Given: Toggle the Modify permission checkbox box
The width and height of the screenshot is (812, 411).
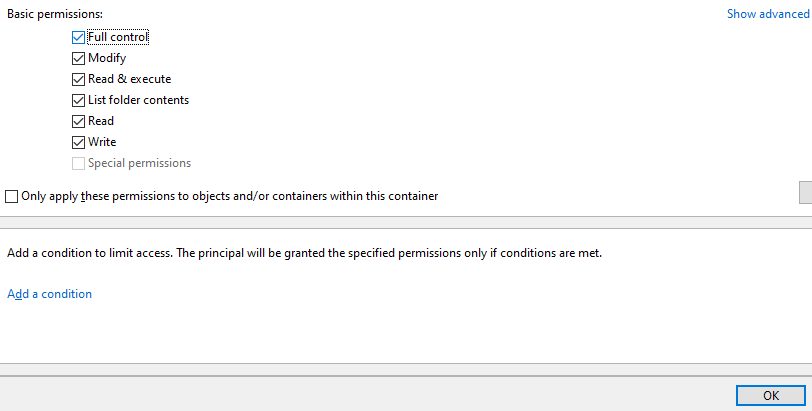Looking at the screenshot, I should [78, 58].
